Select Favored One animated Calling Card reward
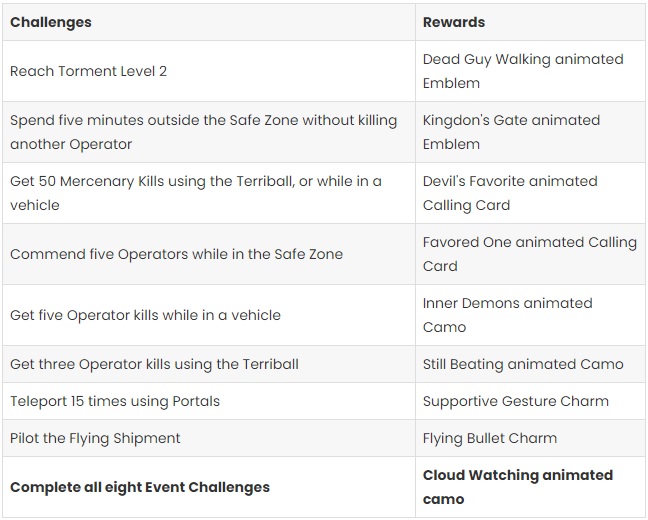648x520 pixels. (529, 254)
